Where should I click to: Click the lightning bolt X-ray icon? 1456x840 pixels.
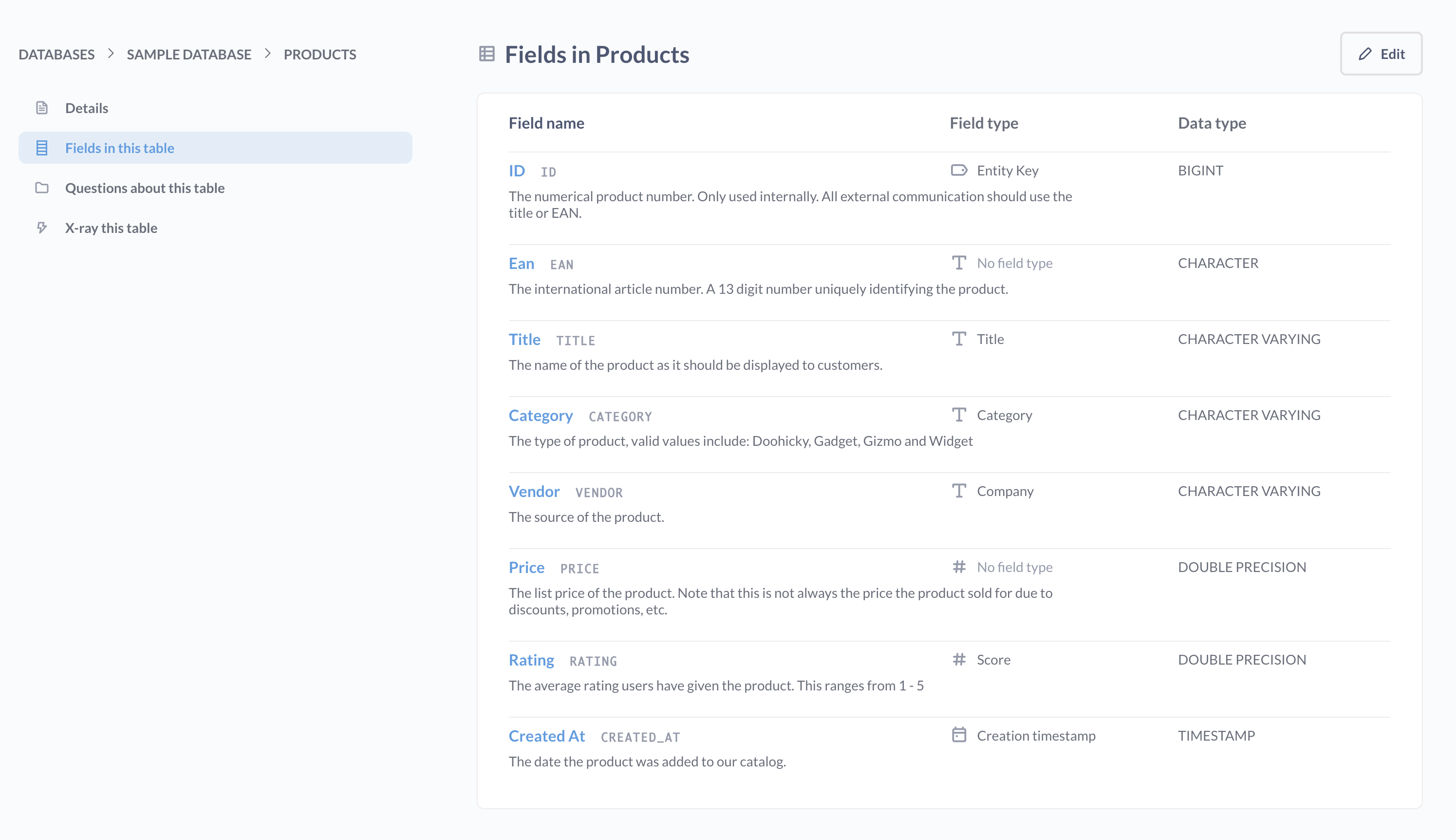tap(41, 228)
